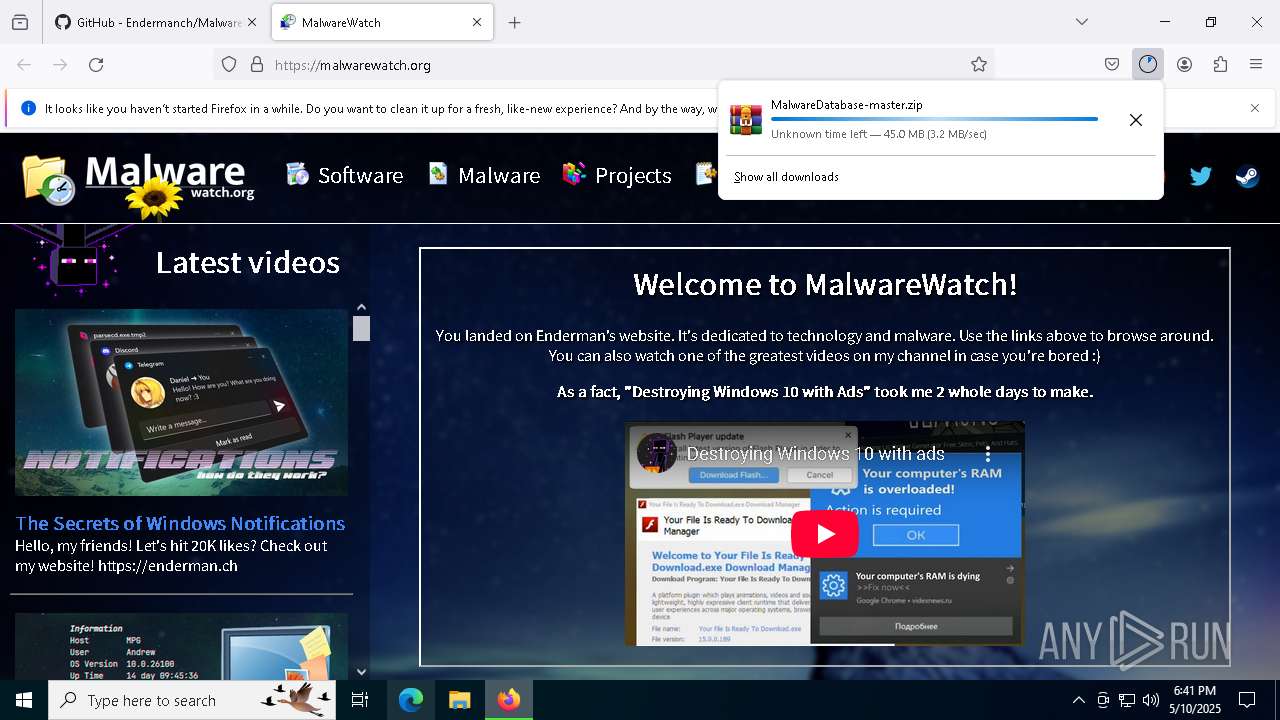Screen dimensions: 1280x720
Task: Click the YouTube channel avatar in video
Action: coord(657,453)
